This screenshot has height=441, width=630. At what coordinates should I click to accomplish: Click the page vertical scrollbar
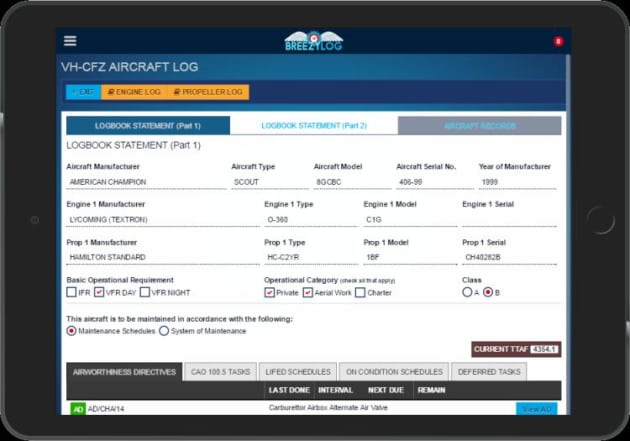tap(568, 235)
